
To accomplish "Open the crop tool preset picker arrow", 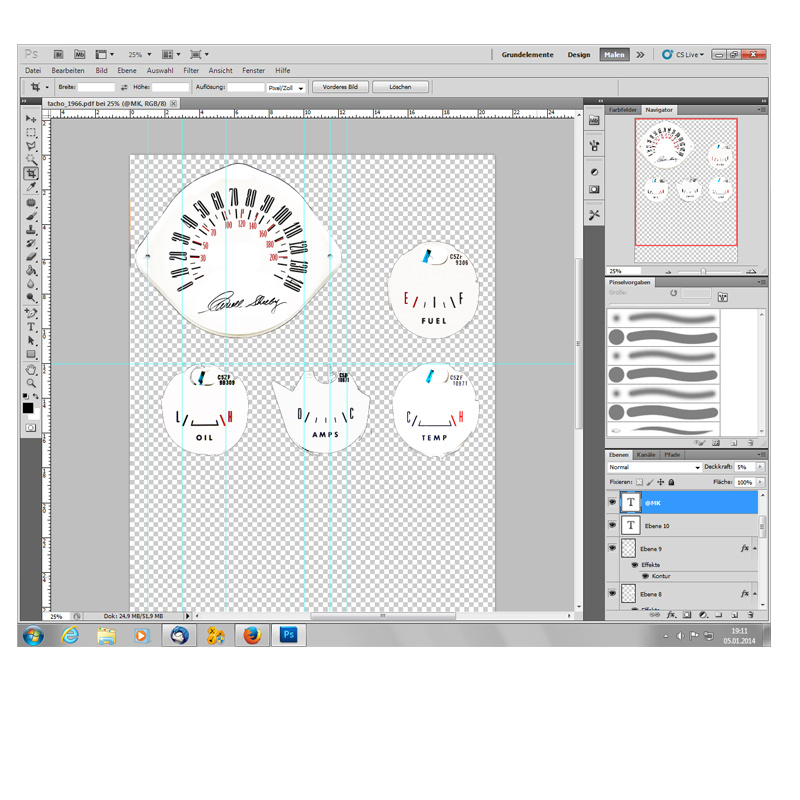I will pyautogui.click(x=47, y=87).
